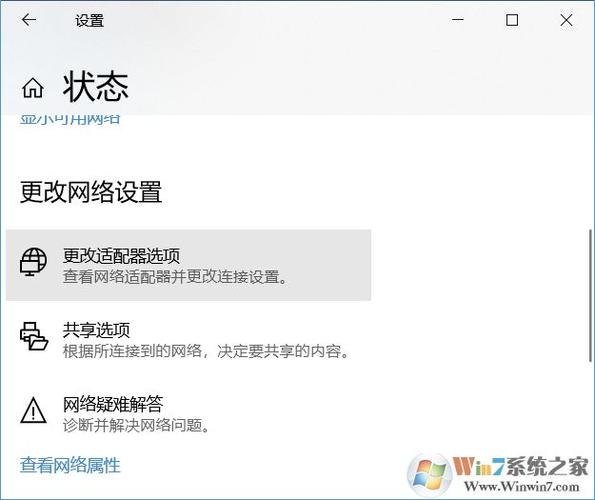Minimize the Settings window
The height and width of the screenshot is (500, 595).
(458, 20)
